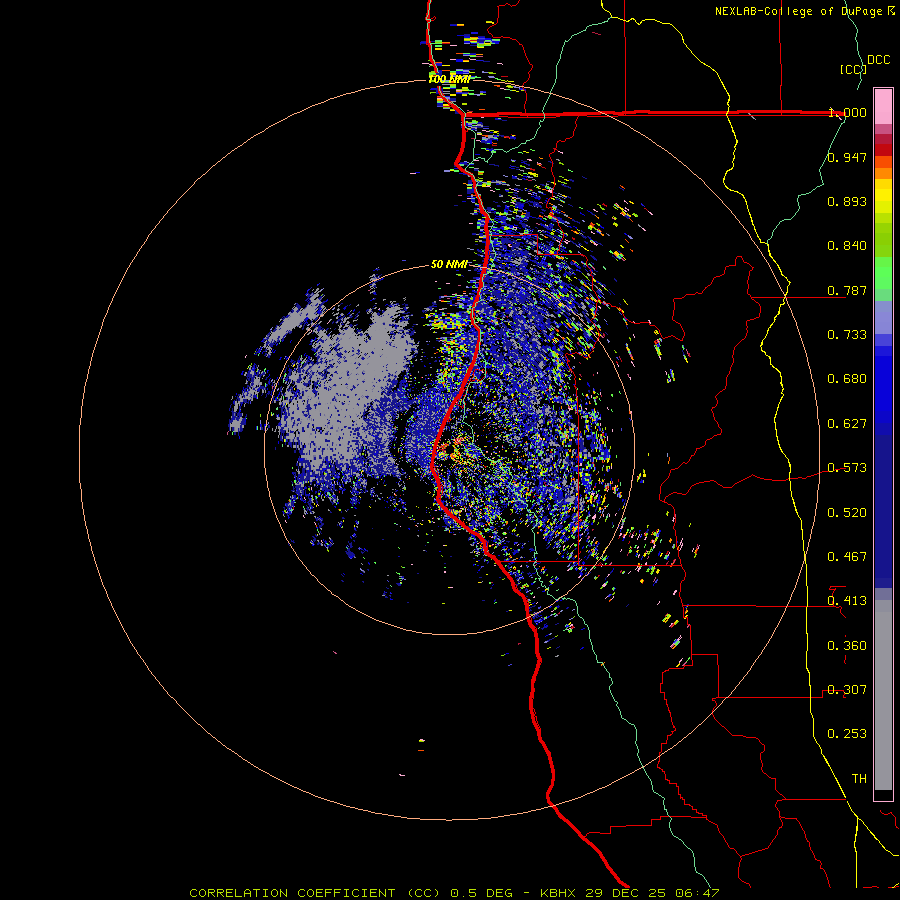Click the DCC label above the color scale

click(x=879, y=60)
